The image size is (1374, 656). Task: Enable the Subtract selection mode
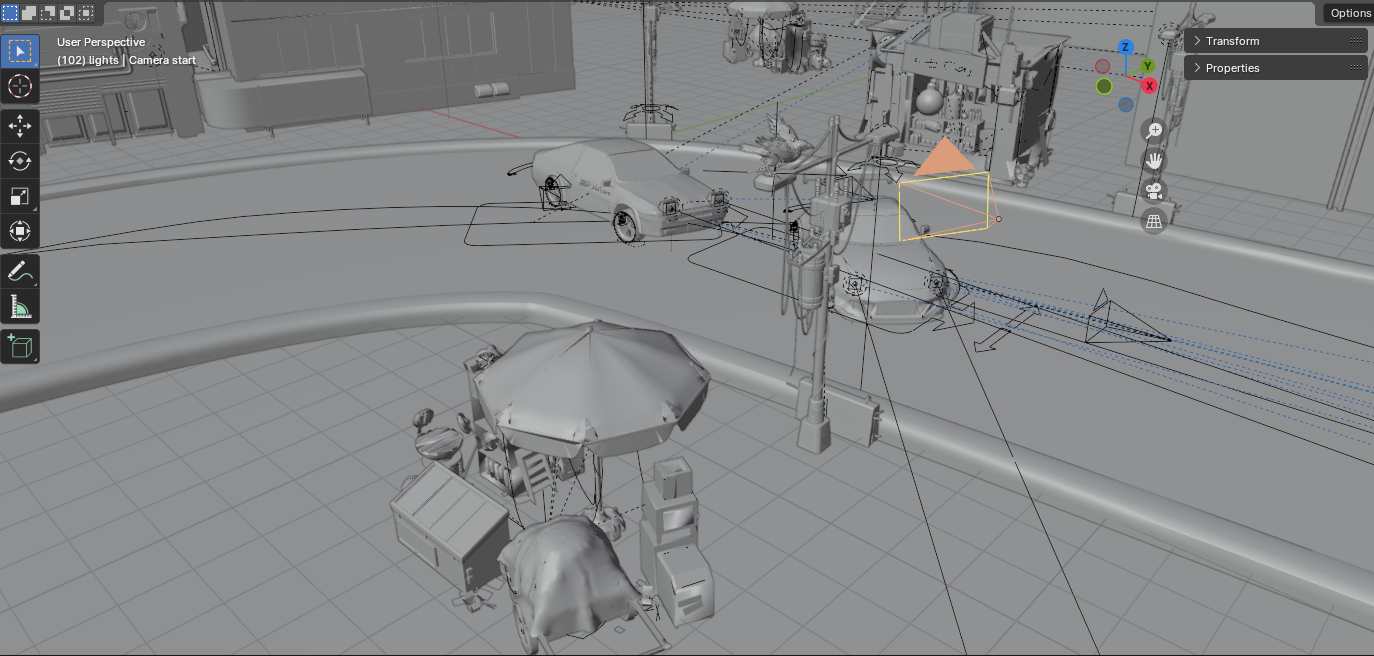click(x=48, y=13)
